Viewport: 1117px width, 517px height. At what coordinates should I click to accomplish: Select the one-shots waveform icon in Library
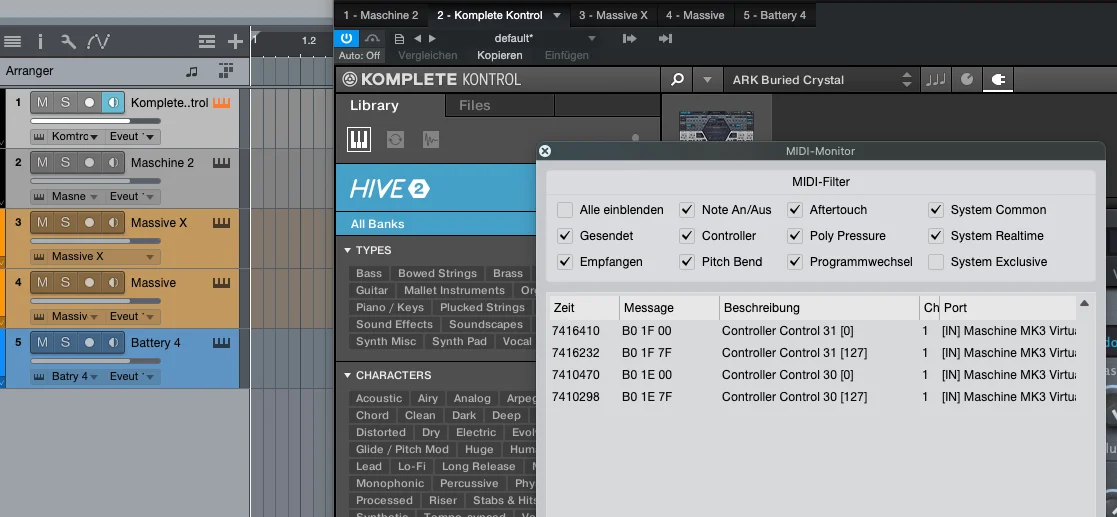click(431, 140)
